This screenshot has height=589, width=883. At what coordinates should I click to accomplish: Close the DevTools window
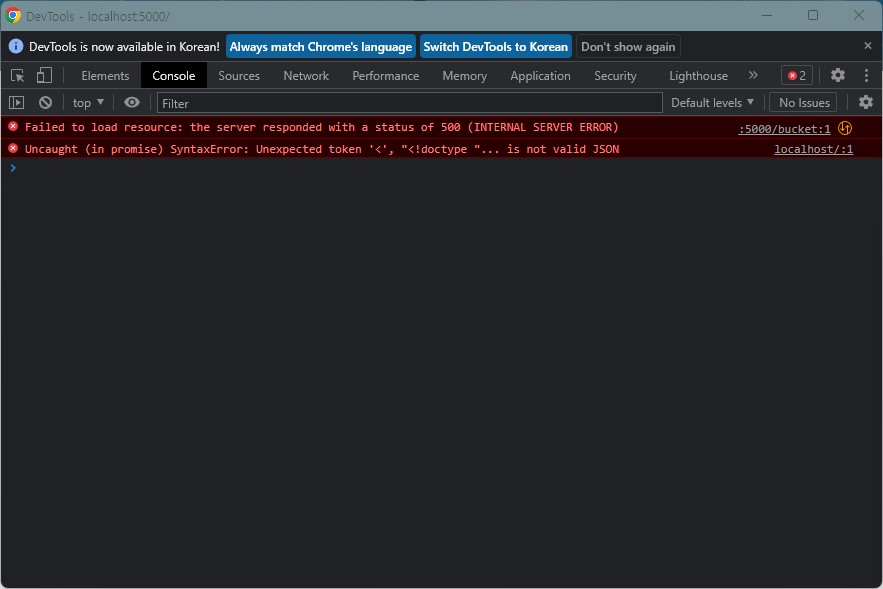858,15
